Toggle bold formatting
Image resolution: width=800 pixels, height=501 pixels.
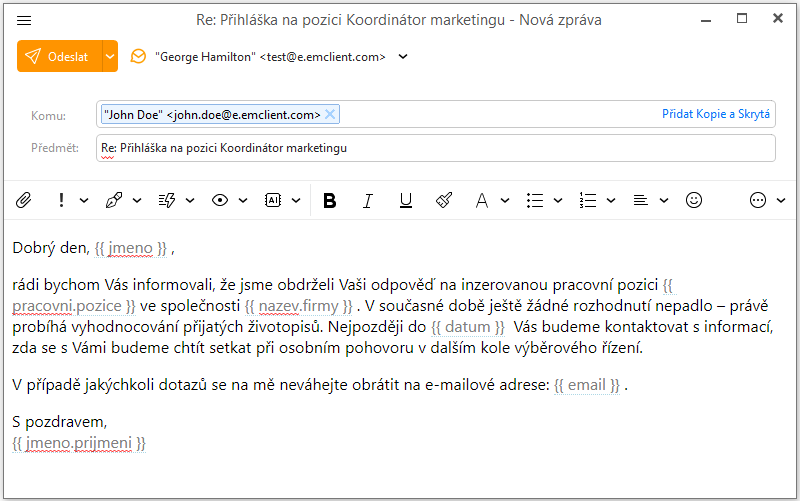(329, 200)
